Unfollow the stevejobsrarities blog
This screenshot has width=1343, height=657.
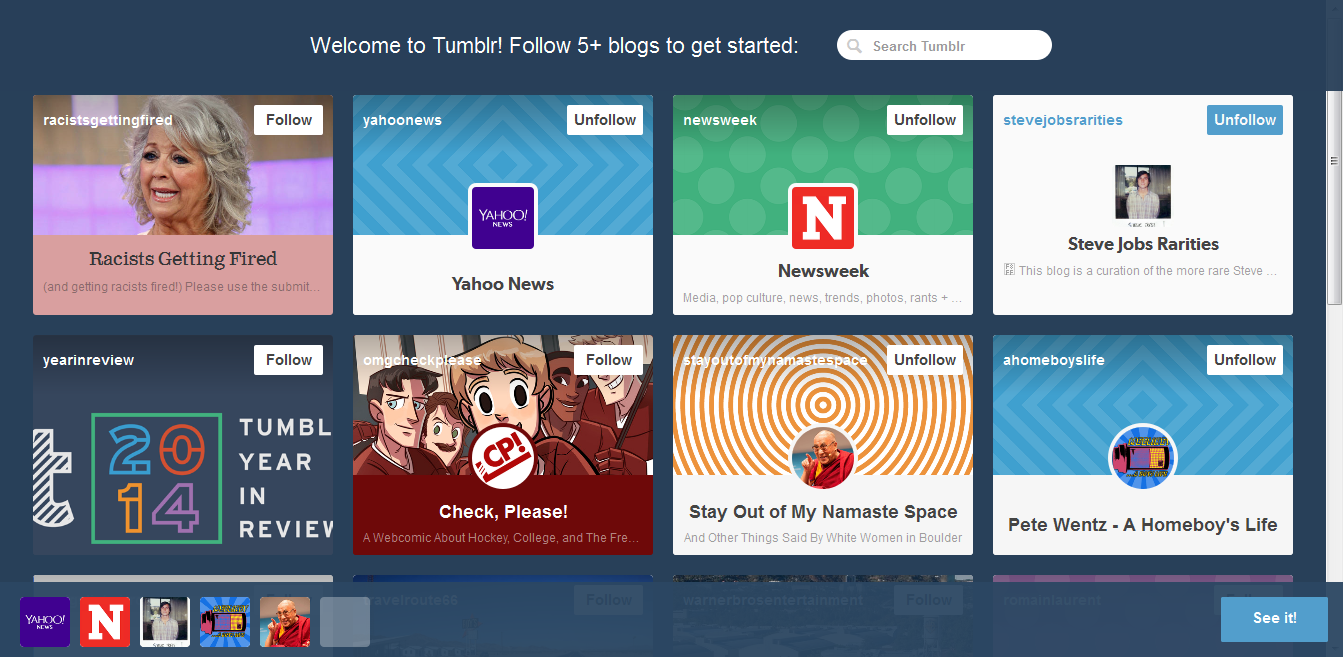pyautogui.click(x=1245, y=120)
